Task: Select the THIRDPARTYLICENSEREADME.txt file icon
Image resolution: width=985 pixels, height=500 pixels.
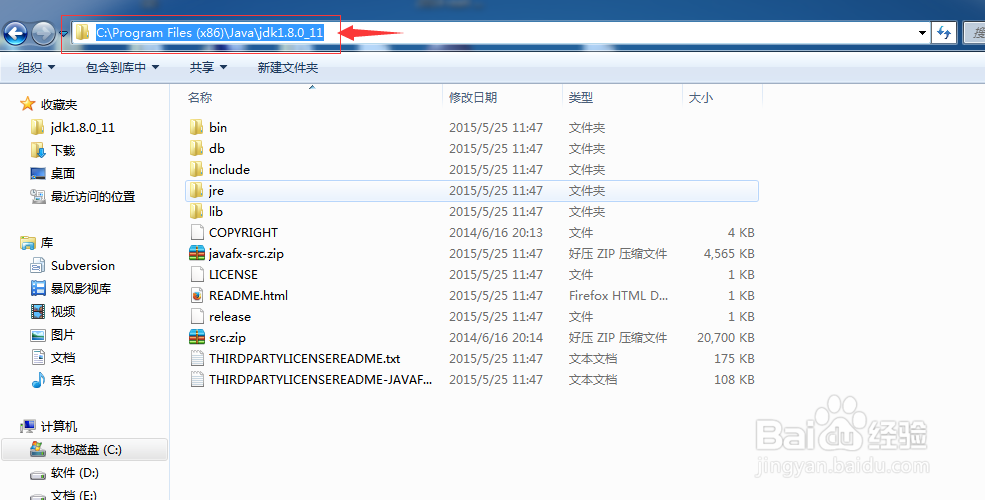Action: [x=197, y=359]
